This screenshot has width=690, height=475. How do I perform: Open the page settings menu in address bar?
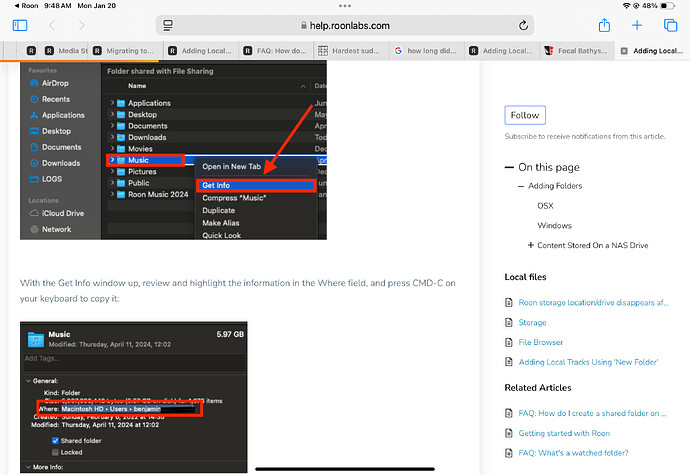[168, 26]
